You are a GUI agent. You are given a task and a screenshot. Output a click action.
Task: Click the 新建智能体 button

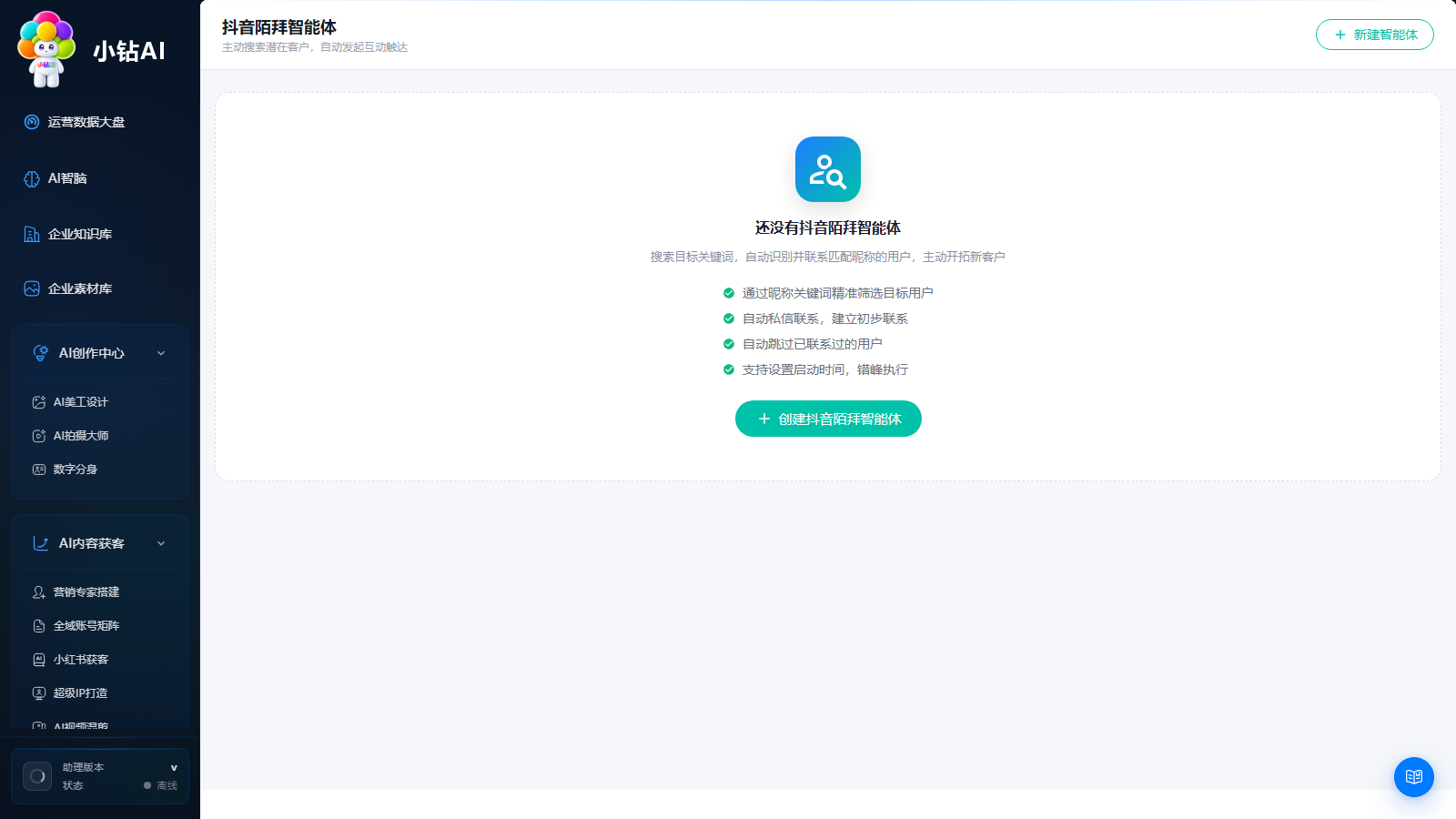(1375, 35)
